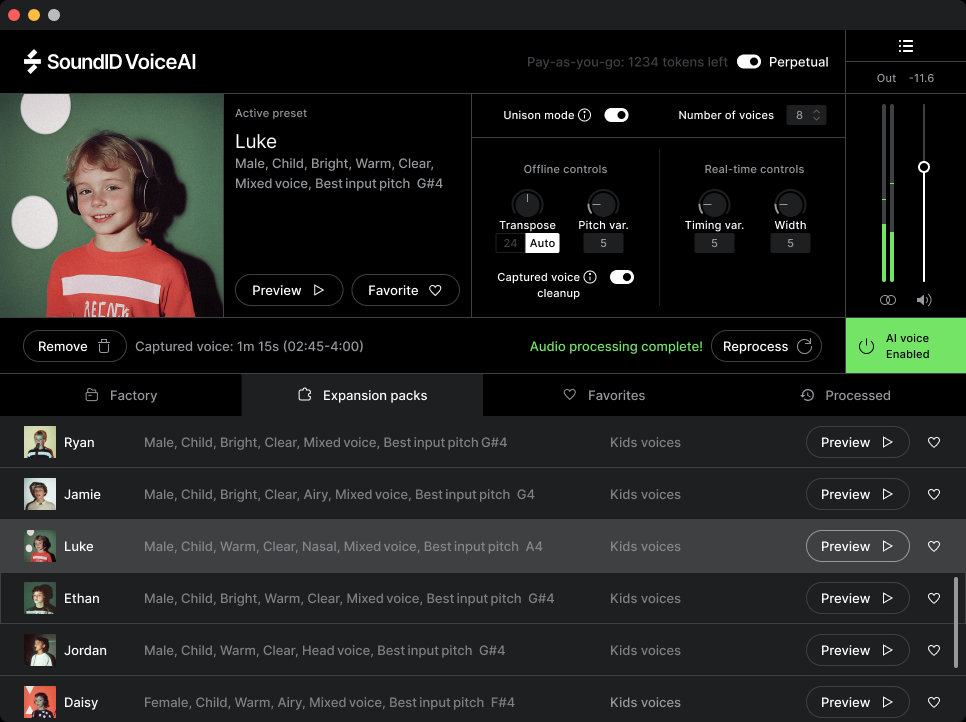Open the Unison mode info tooltip icon
The image size is (966, 722).
click(585, 115)
